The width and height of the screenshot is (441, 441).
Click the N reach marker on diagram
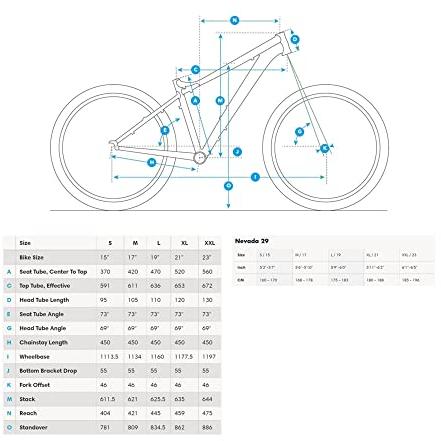[x=235, y=20]
